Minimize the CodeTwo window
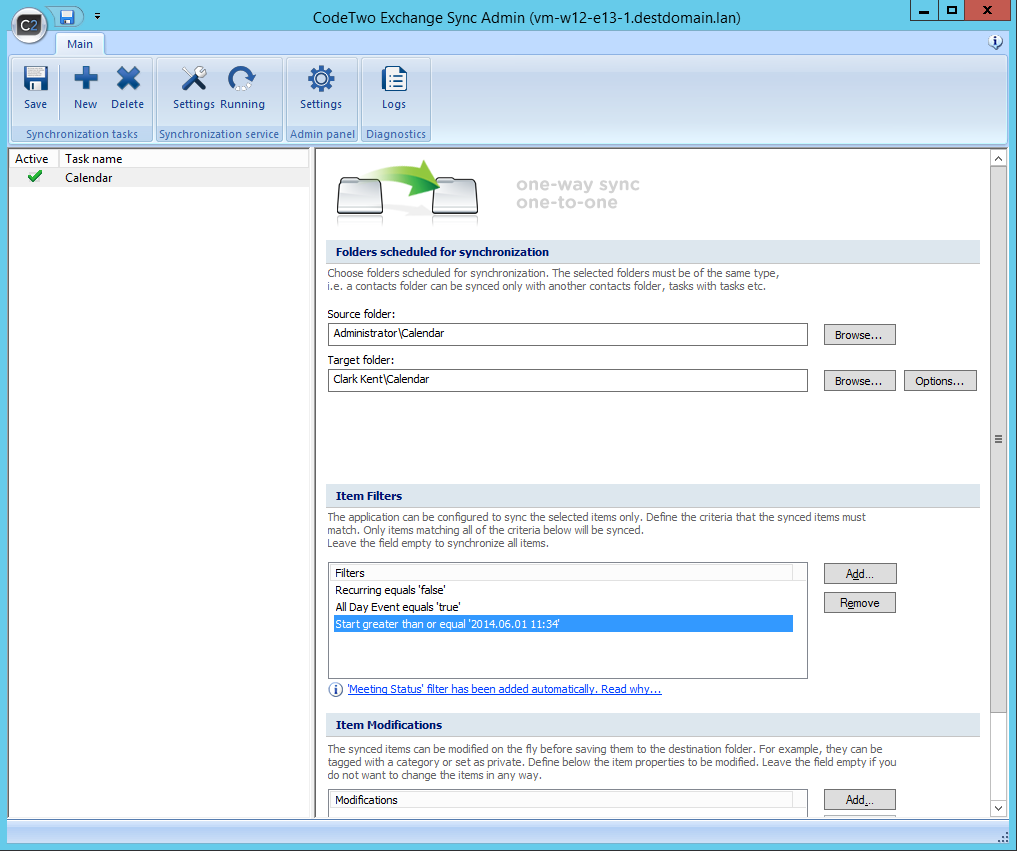1017x851 pixels. (x=924, y=11)
